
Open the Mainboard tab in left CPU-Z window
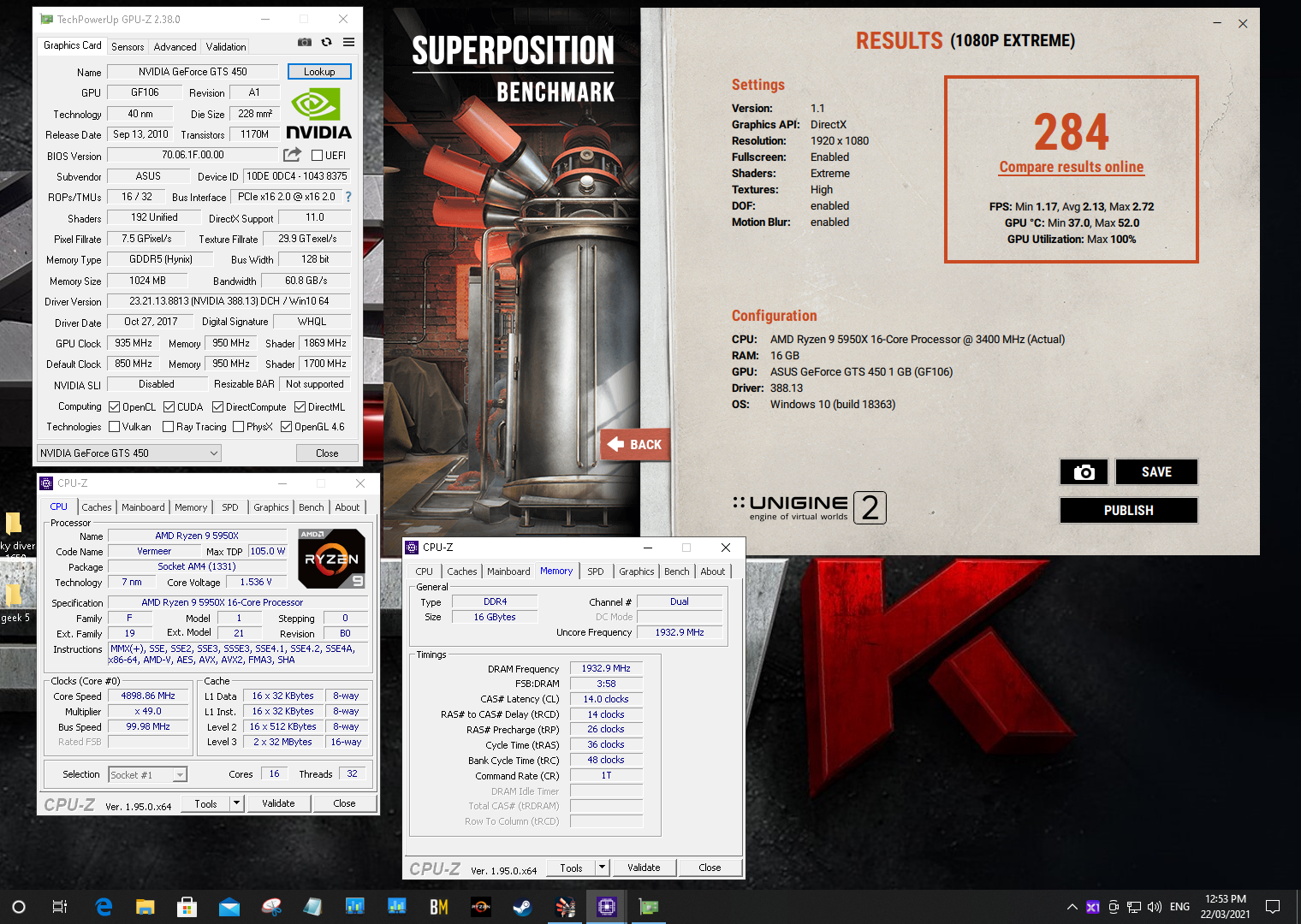click(x=143, y=507)
